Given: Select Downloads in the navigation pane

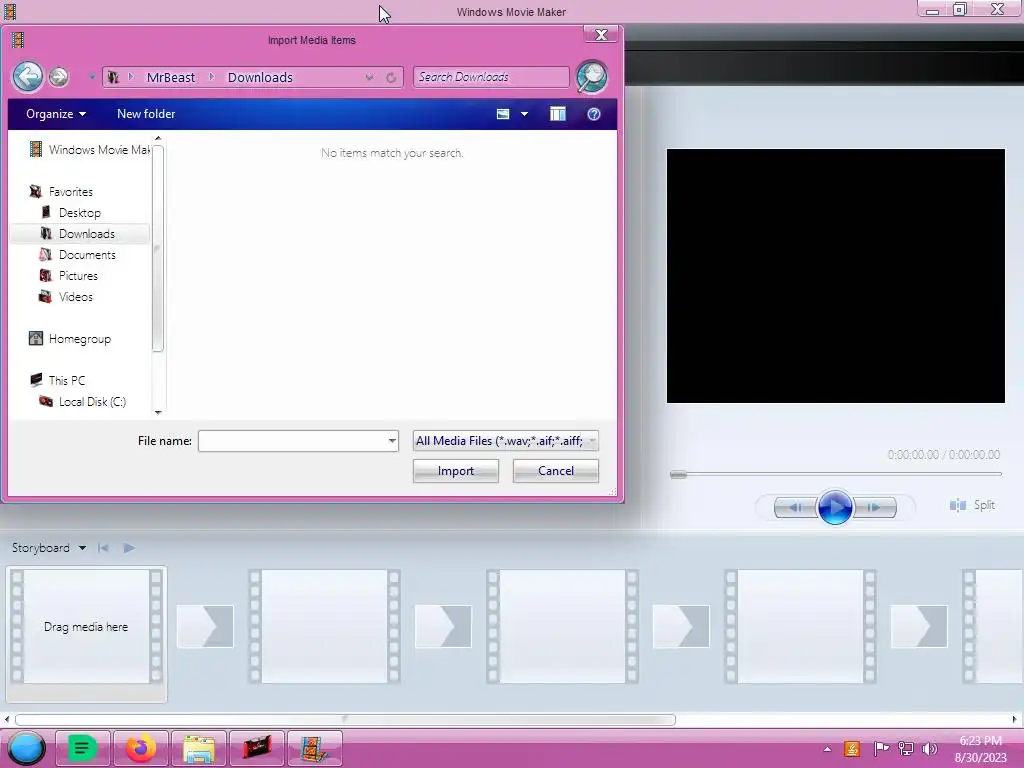Looking at the screenshot, I should [x=80, y=233].
